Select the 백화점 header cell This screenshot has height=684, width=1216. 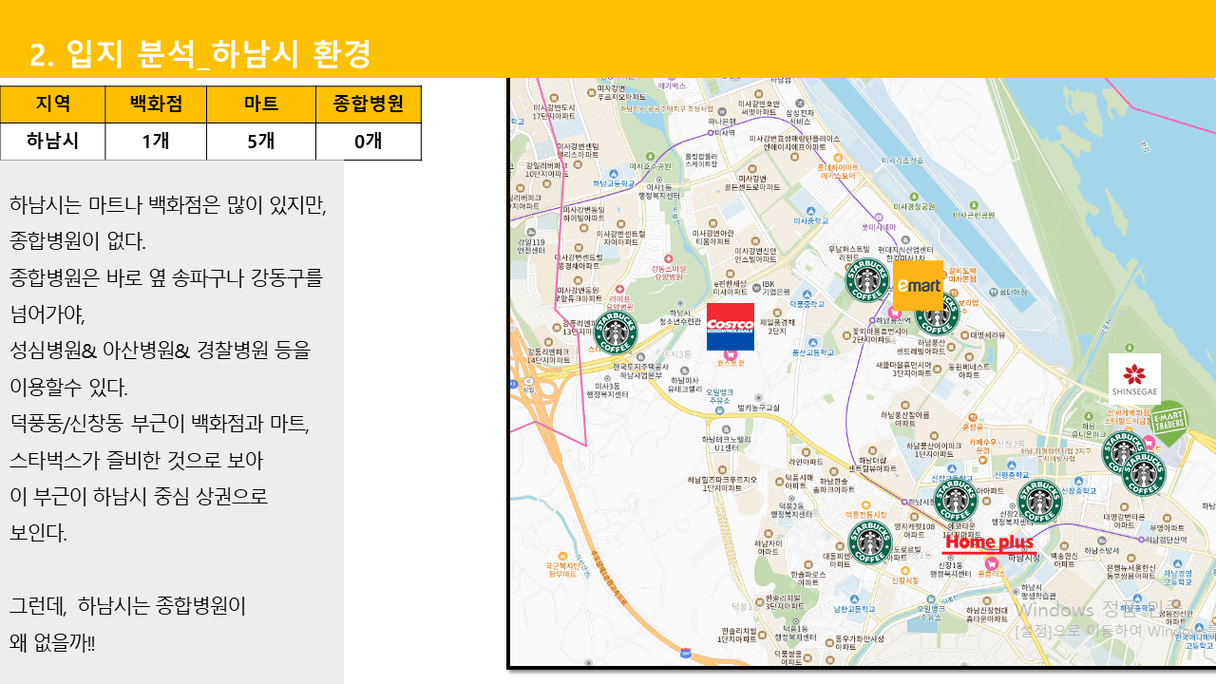point(156,104)
